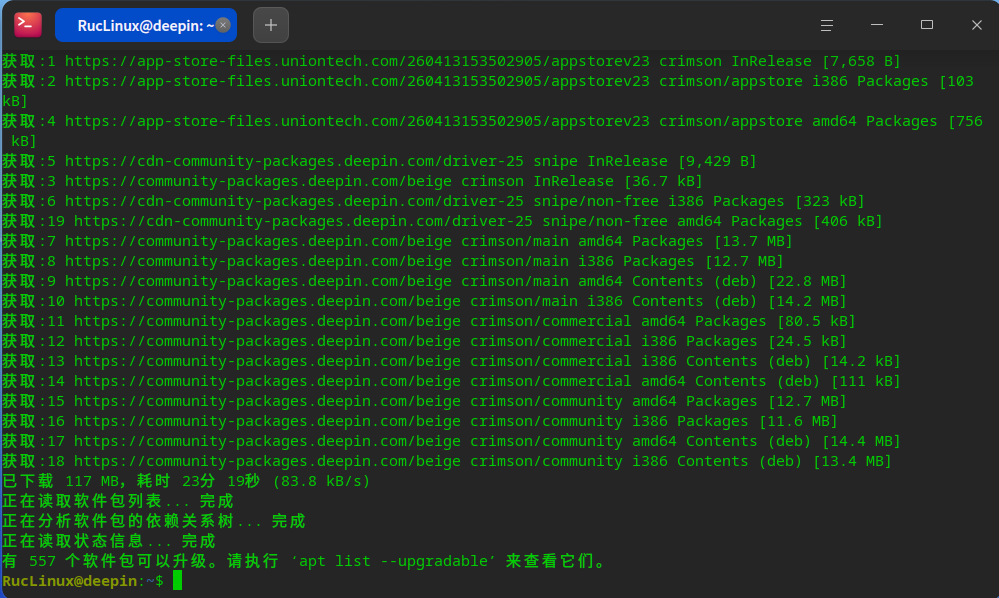Click the beige crimson InRelease [36.7 kB] line

coord(352,181)
